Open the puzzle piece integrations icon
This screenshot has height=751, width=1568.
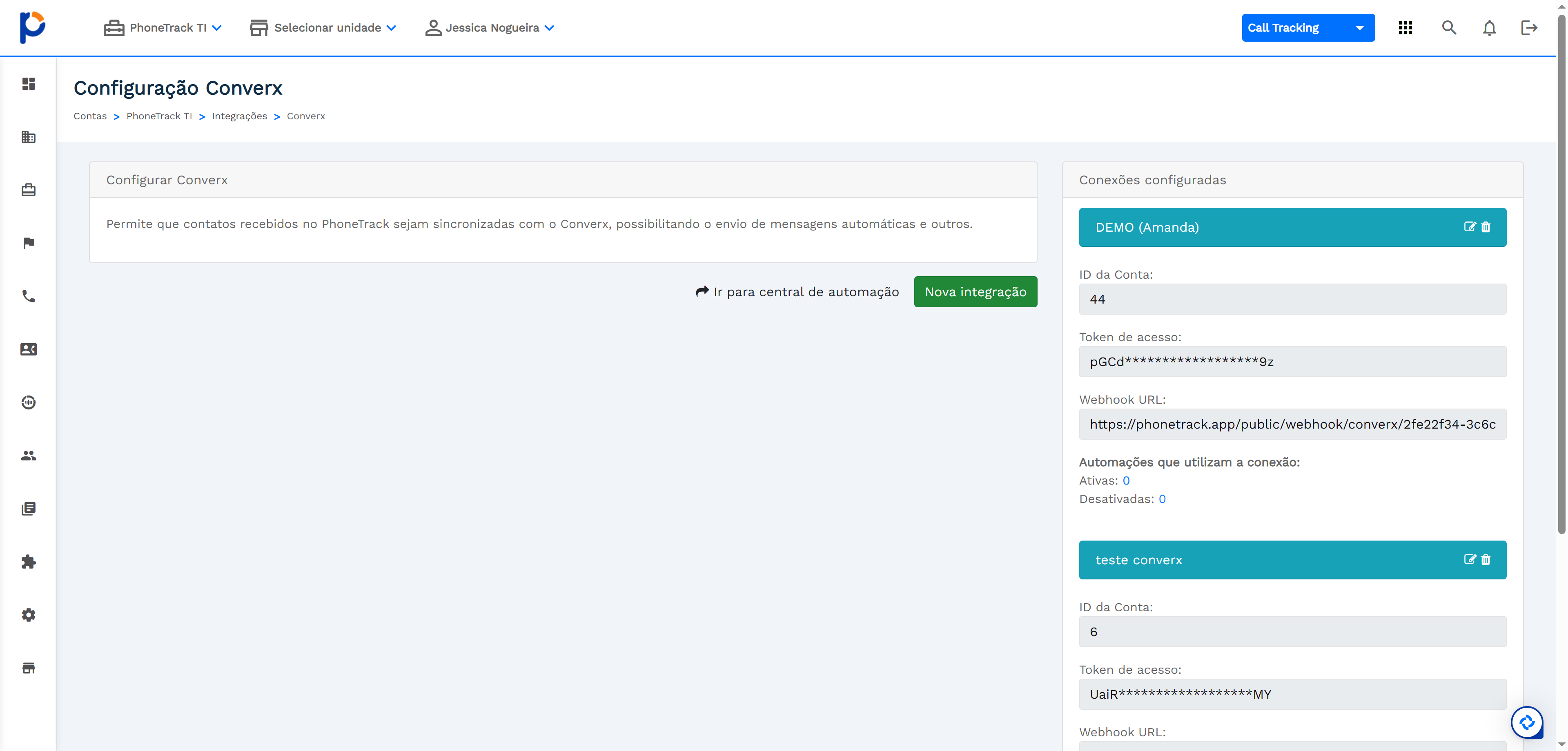(x=29, y=561)
